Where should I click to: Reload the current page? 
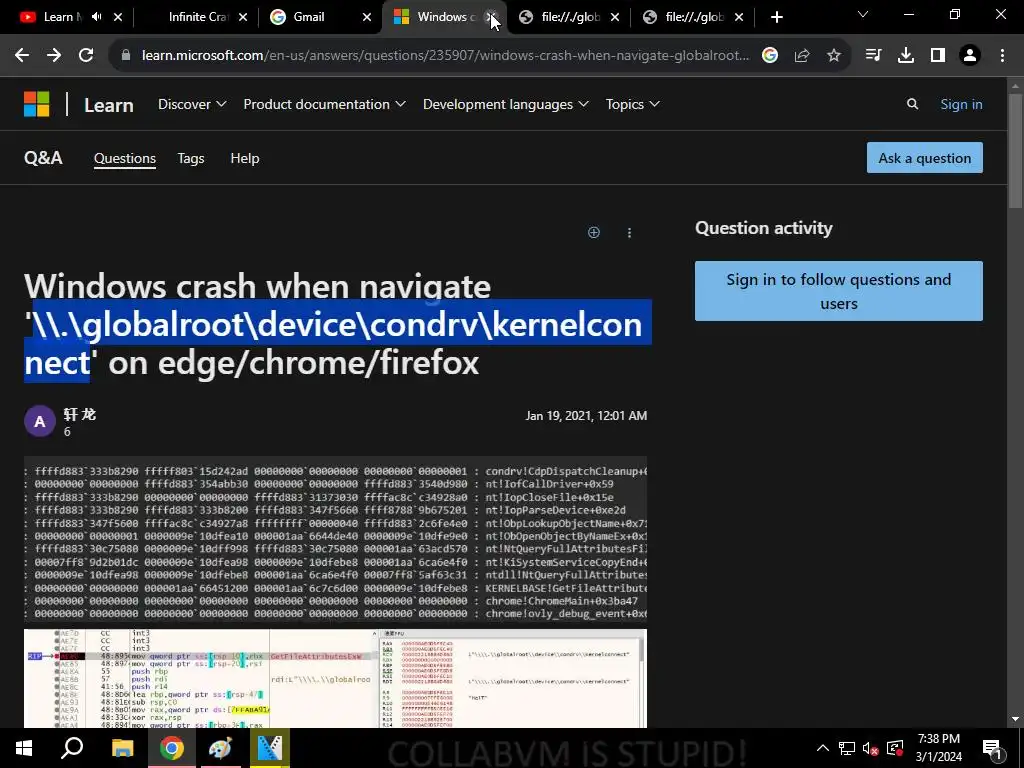coord(86,56)
